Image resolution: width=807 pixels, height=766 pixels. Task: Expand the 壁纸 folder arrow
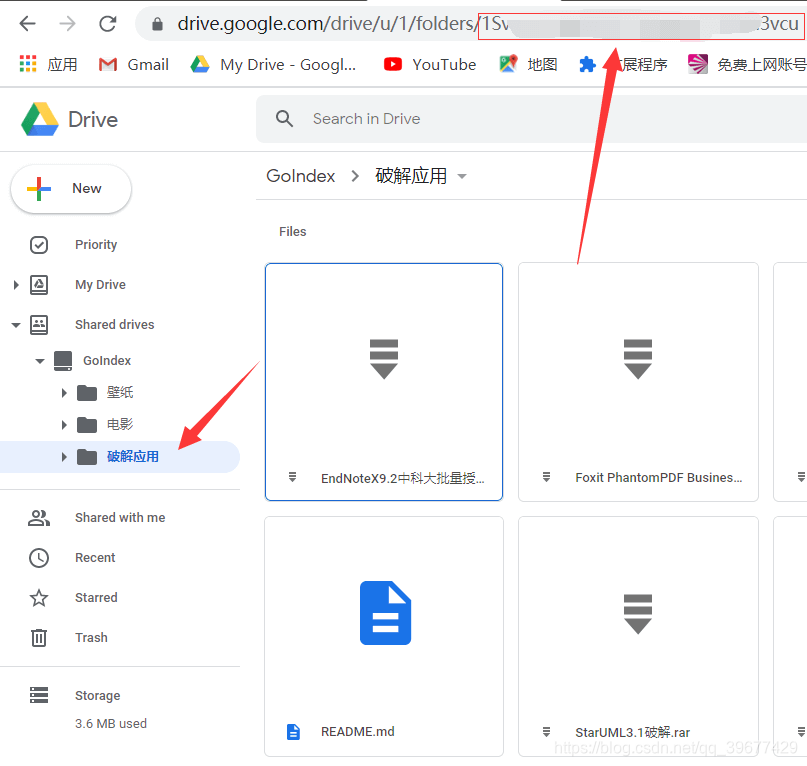tap(64, 393)
